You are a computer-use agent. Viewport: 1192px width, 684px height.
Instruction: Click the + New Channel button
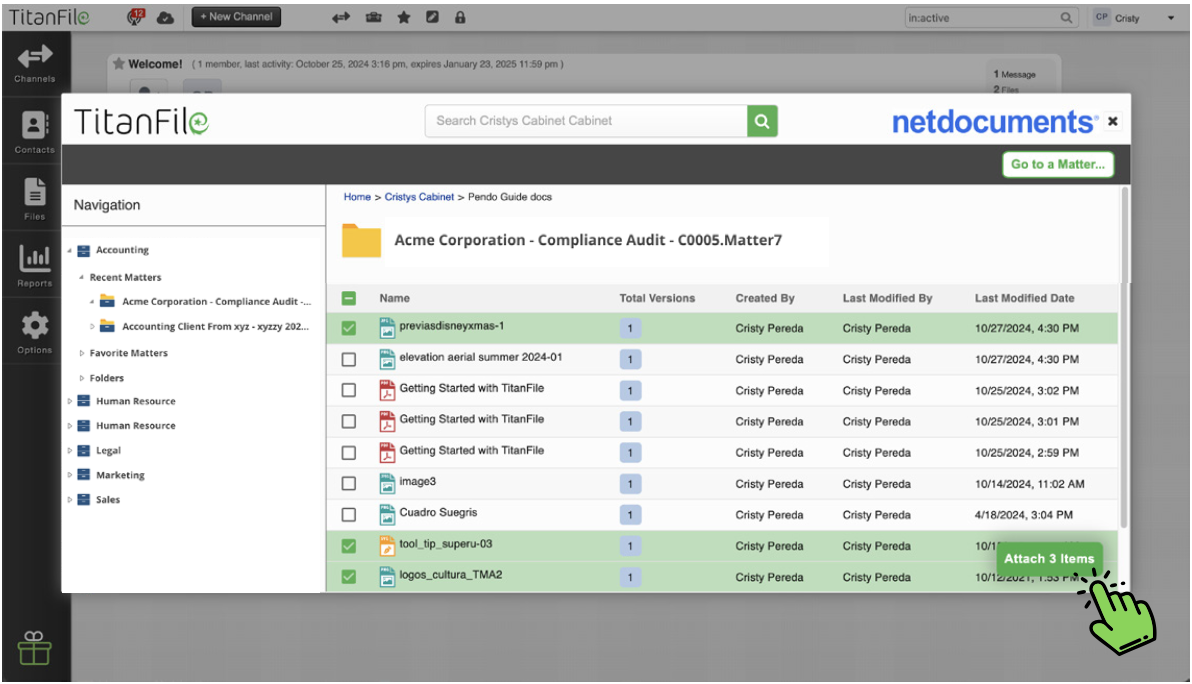(x=236, y=17)
